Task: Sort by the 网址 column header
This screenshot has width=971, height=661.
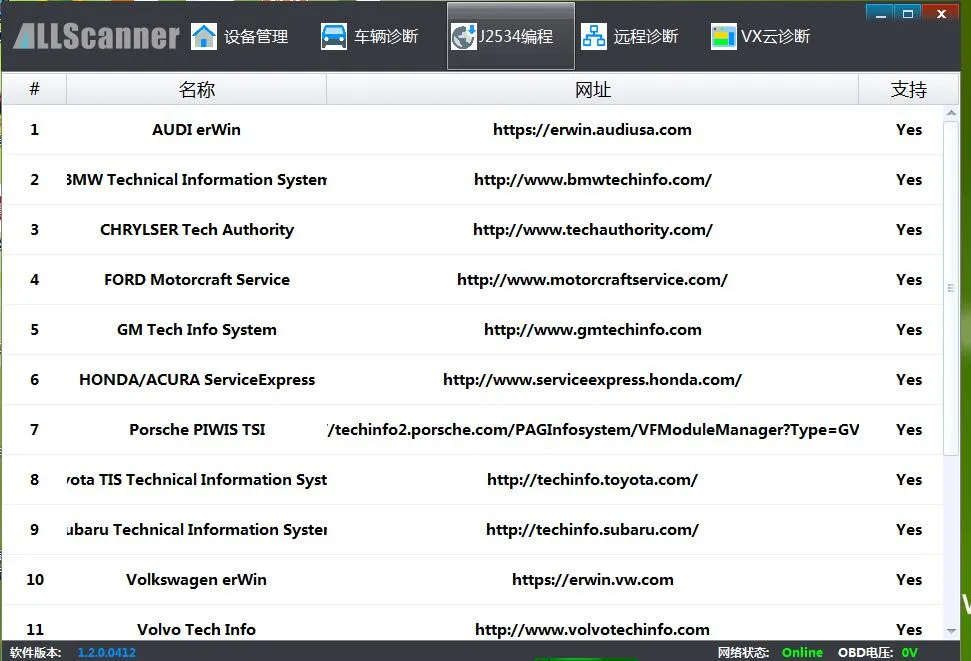Action: pos(593,89)
